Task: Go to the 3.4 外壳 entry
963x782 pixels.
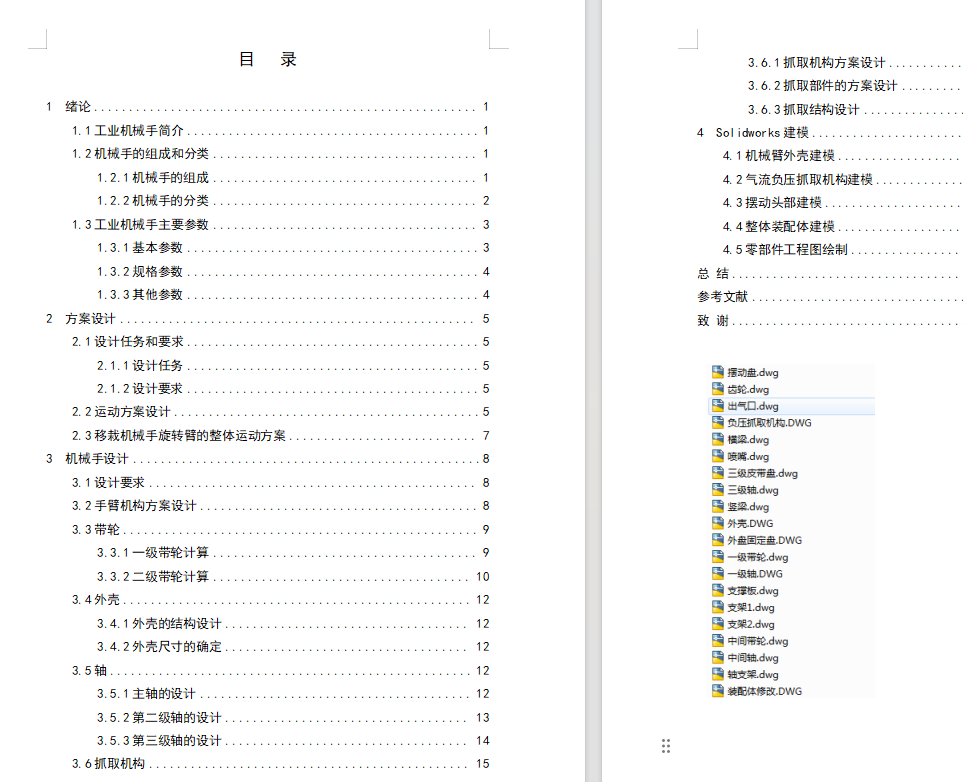Action: coord(280,600)
